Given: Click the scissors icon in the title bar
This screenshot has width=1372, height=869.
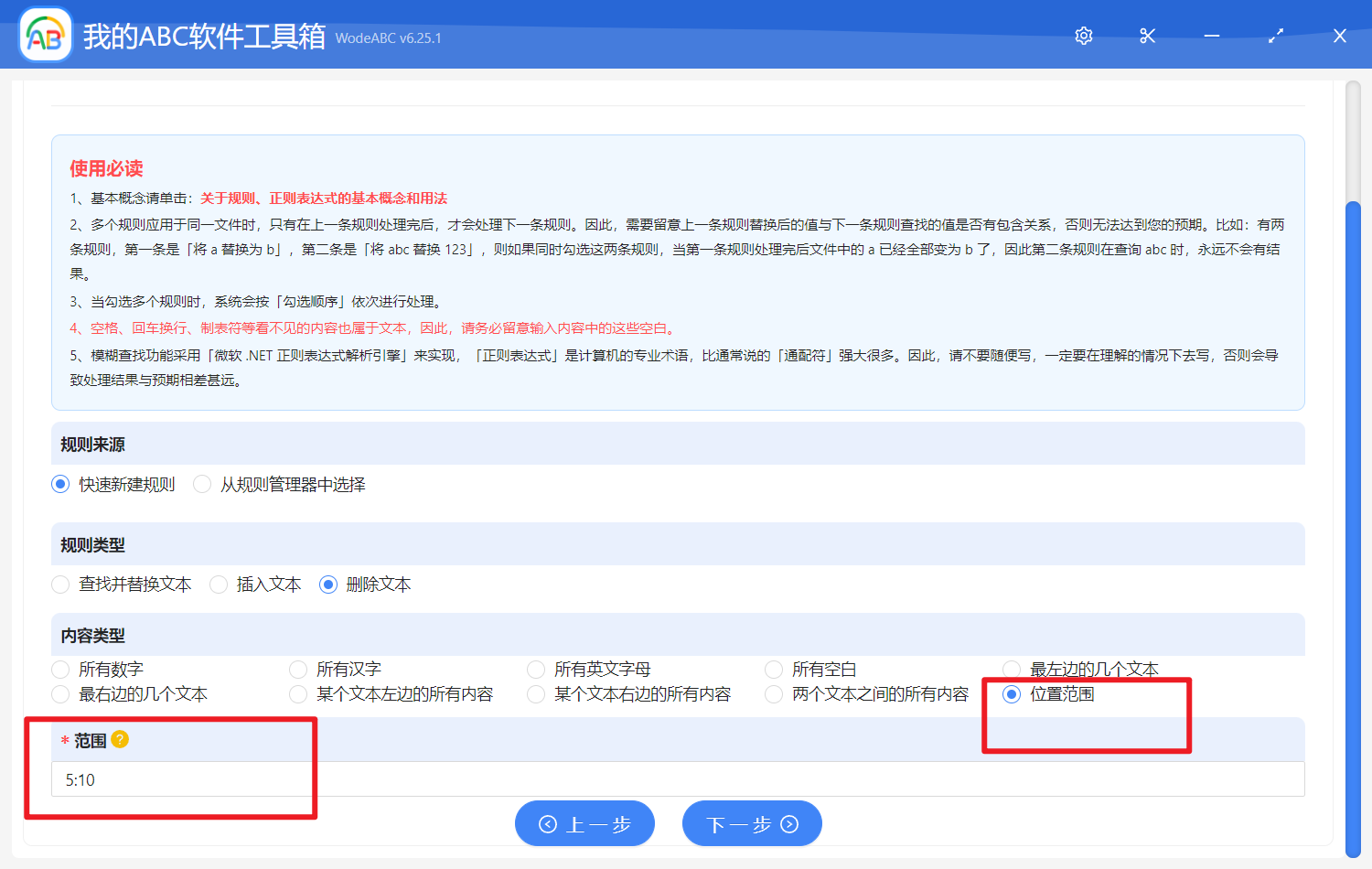Looking at the screenshot, I should (1147, 35).
